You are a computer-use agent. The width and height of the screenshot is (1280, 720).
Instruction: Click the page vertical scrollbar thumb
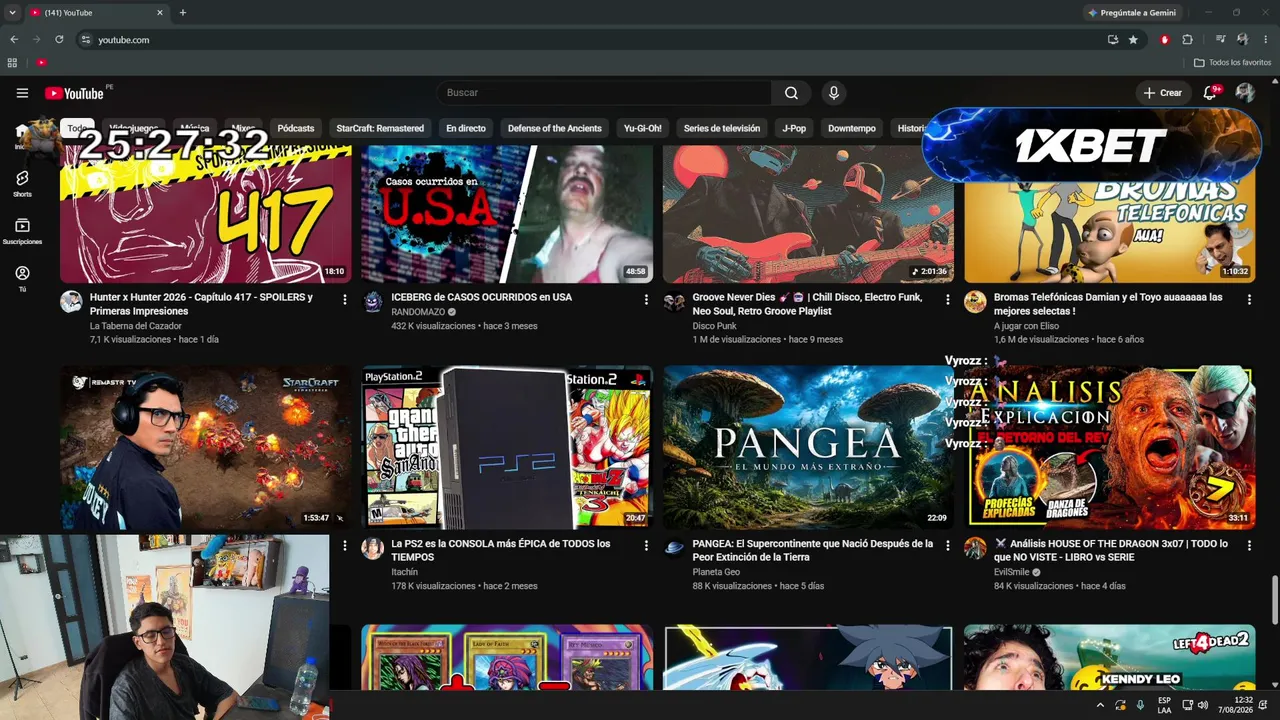tap(1274, 600)
